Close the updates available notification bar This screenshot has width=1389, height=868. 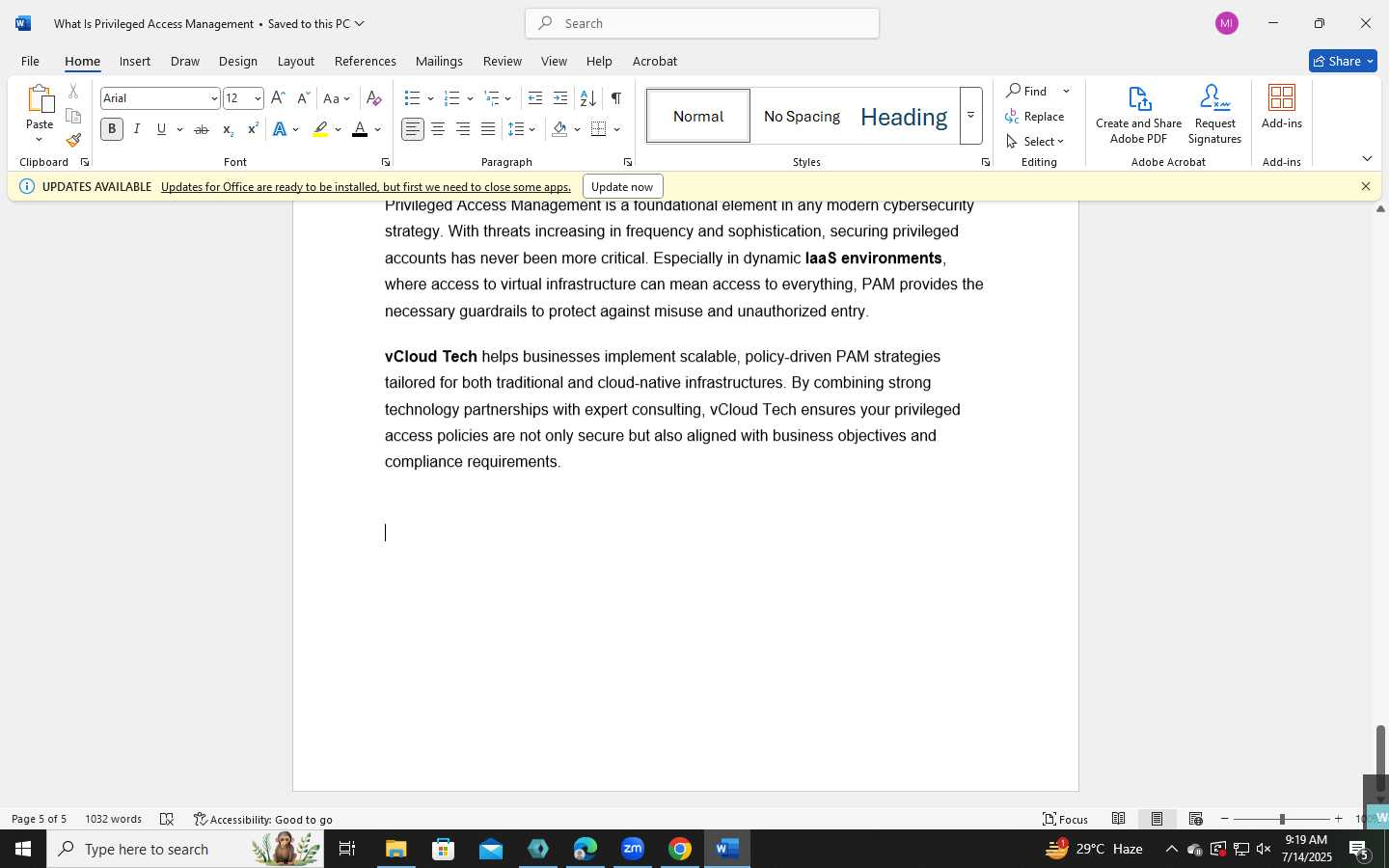tap(1366, 186)
